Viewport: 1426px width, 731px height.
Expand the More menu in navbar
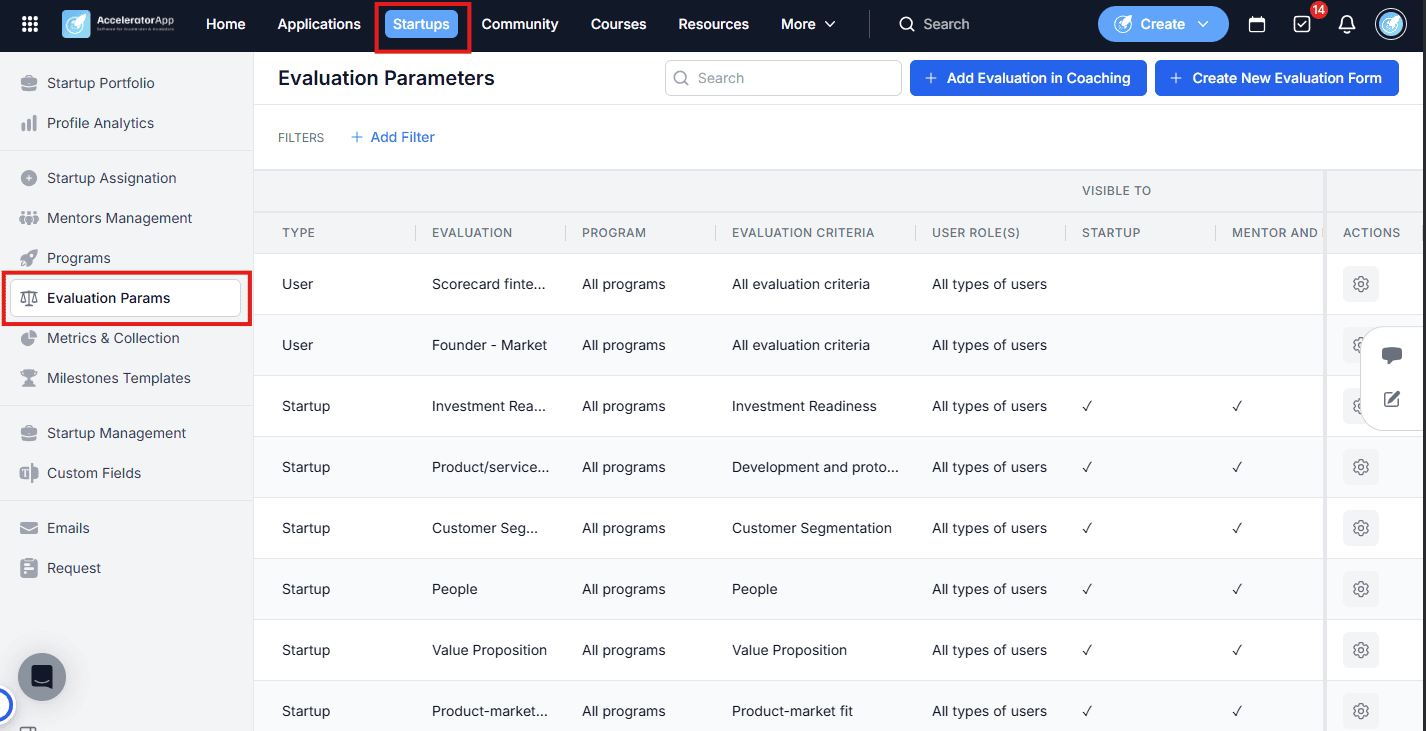[x=808, y=24]
